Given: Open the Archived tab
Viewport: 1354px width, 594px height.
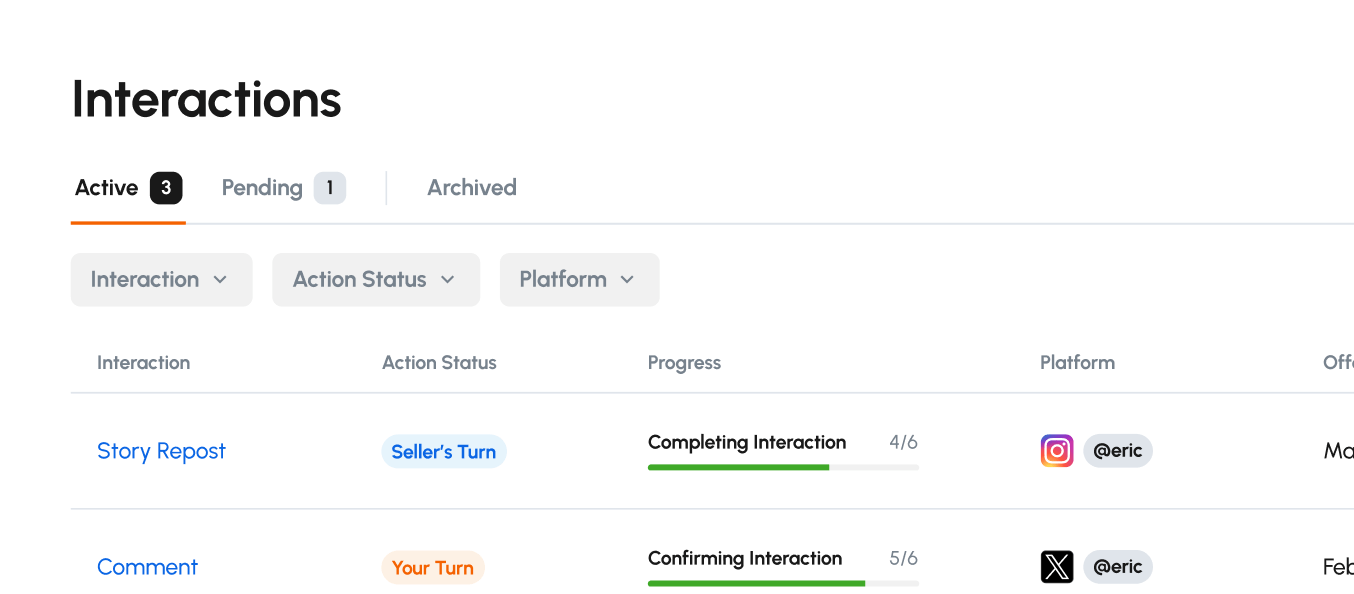Looking at the screenshot, I should [471, 188].
